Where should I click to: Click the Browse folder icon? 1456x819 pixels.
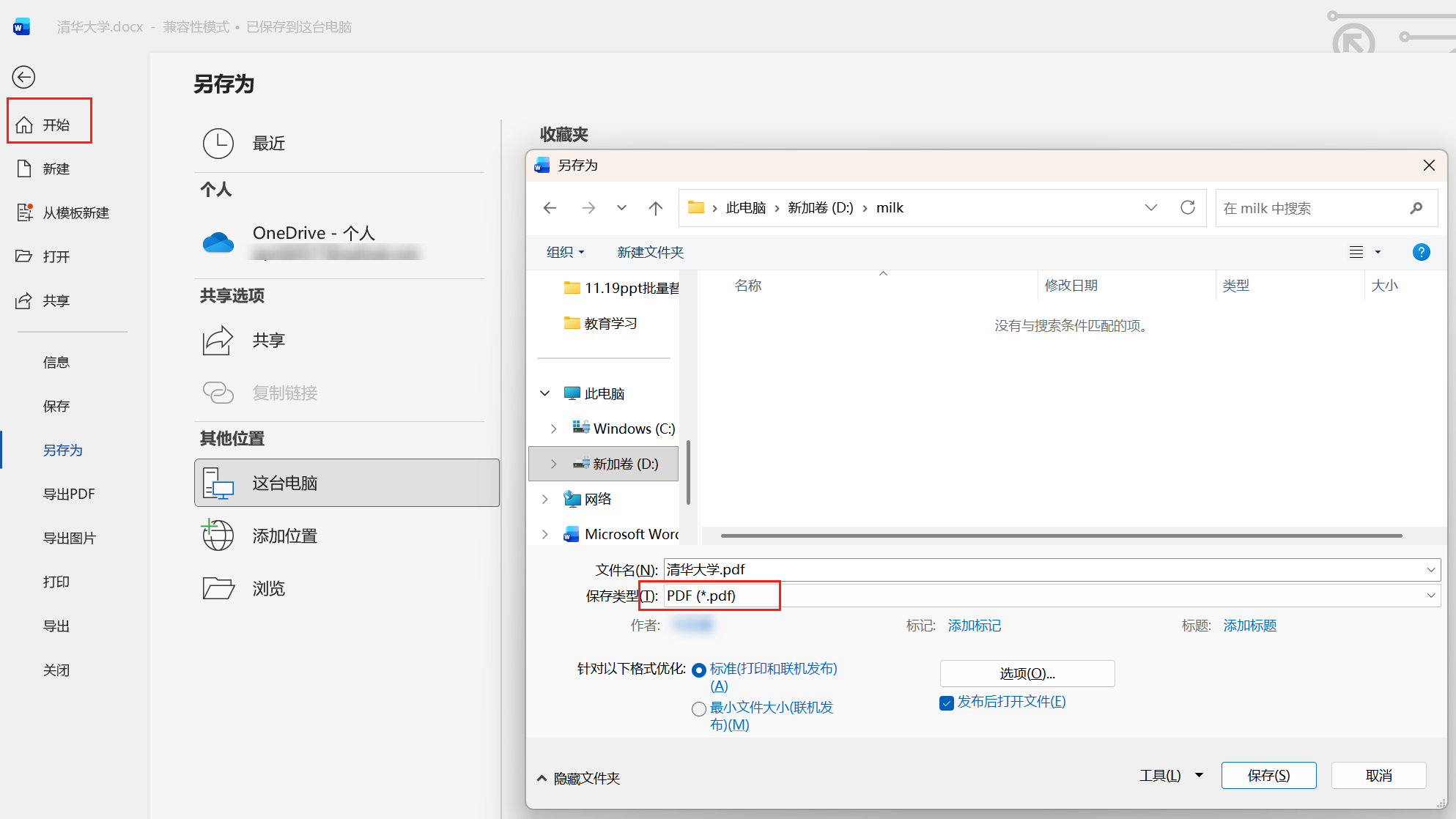point(218,588)
